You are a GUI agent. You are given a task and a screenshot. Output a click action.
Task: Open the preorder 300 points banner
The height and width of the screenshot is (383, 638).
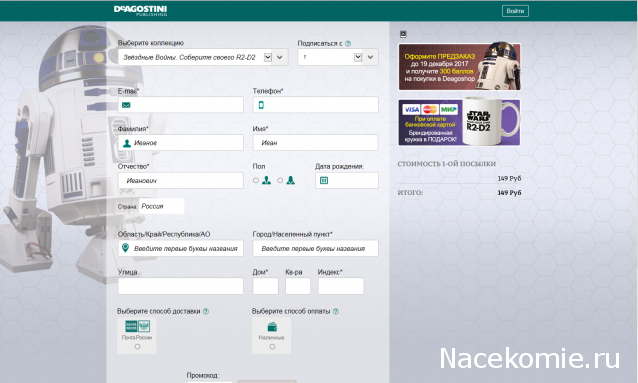coord(459,67)
